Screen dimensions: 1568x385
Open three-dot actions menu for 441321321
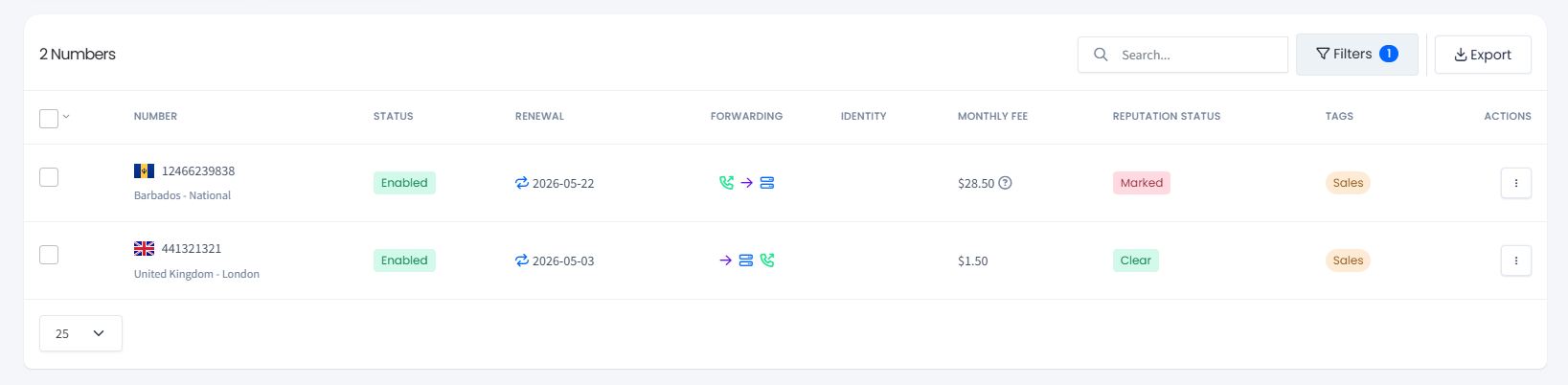[x=1515, y=260]
